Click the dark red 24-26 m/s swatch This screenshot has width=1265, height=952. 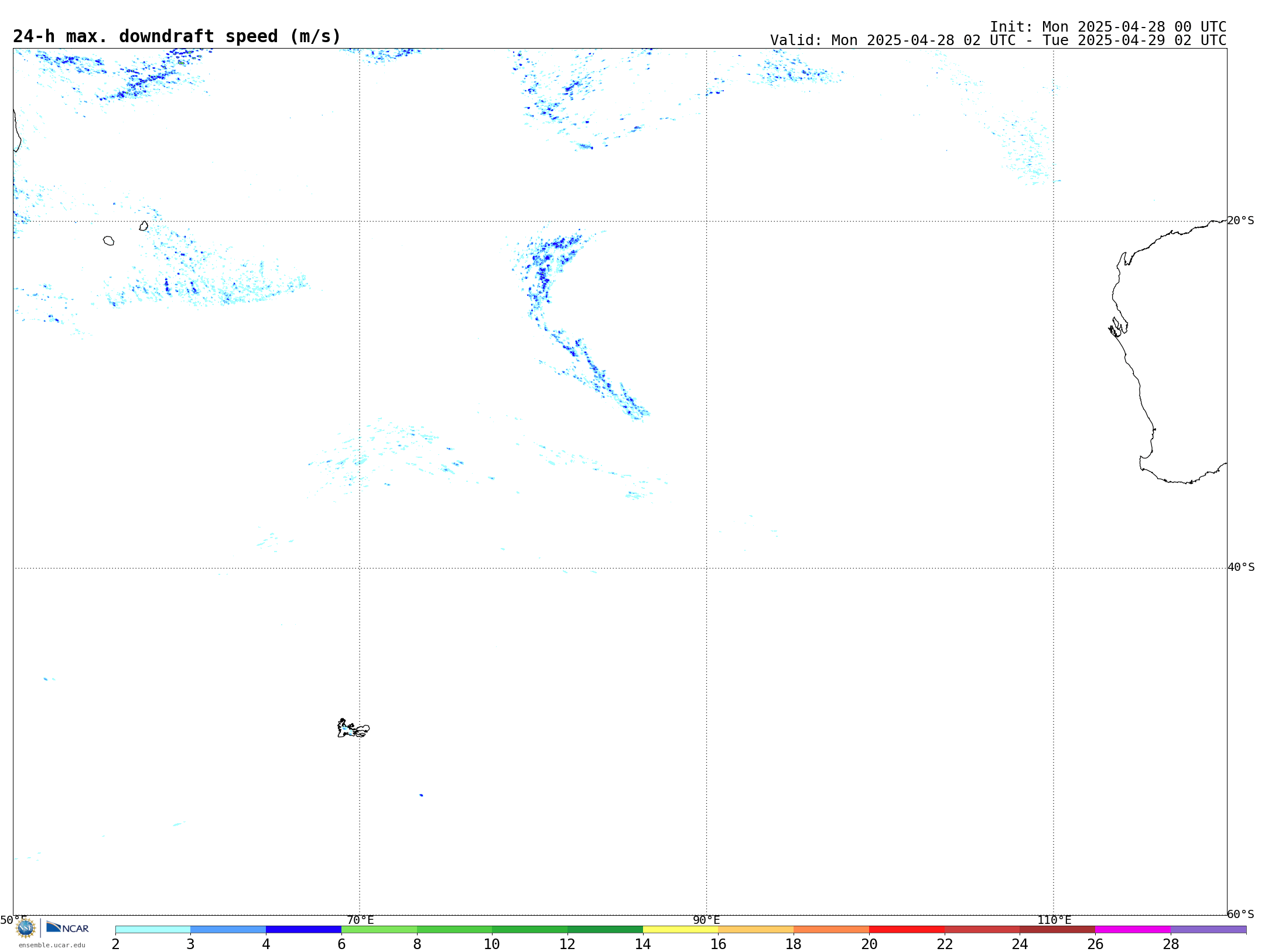click(x=1057, y=929)
